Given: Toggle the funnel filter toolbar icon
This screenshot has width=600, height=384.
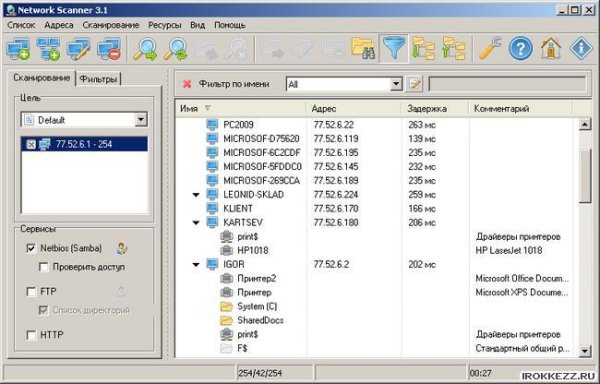Looking at the screenshot, I should click(x=393, y=49).
